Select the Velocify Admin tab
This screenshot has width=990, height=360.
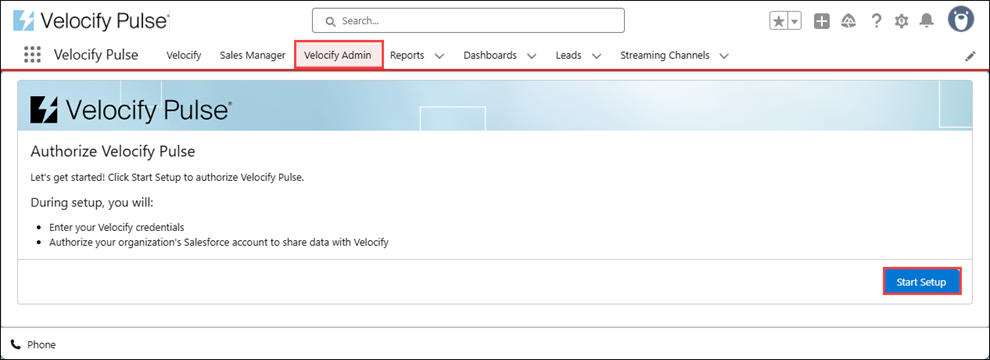[339, 55]
